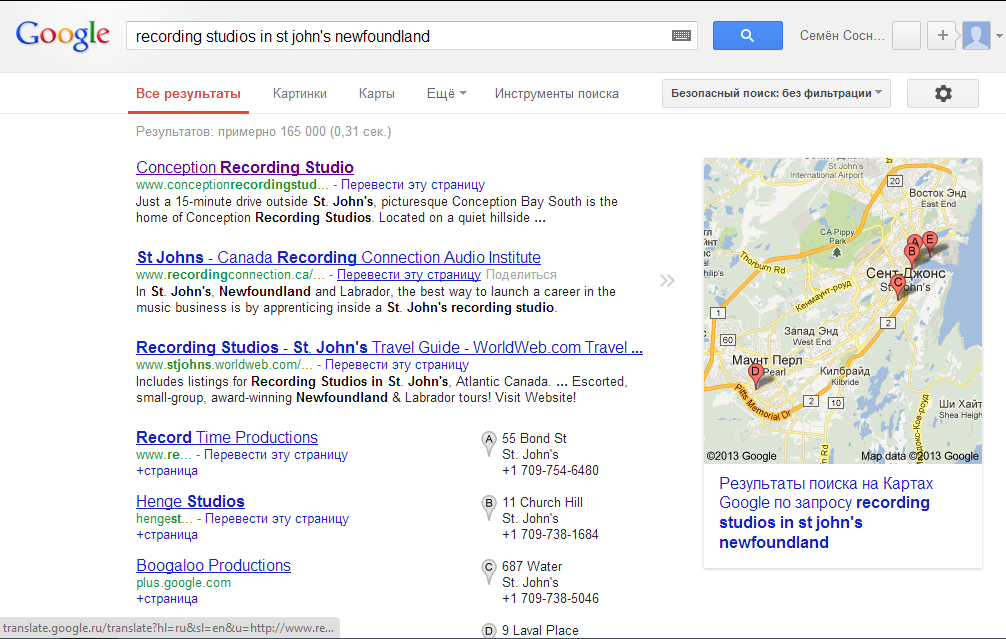The width and height of the screenshot is (1006, 639).
Task: Select the Все результаты tab
Action: 188,94
